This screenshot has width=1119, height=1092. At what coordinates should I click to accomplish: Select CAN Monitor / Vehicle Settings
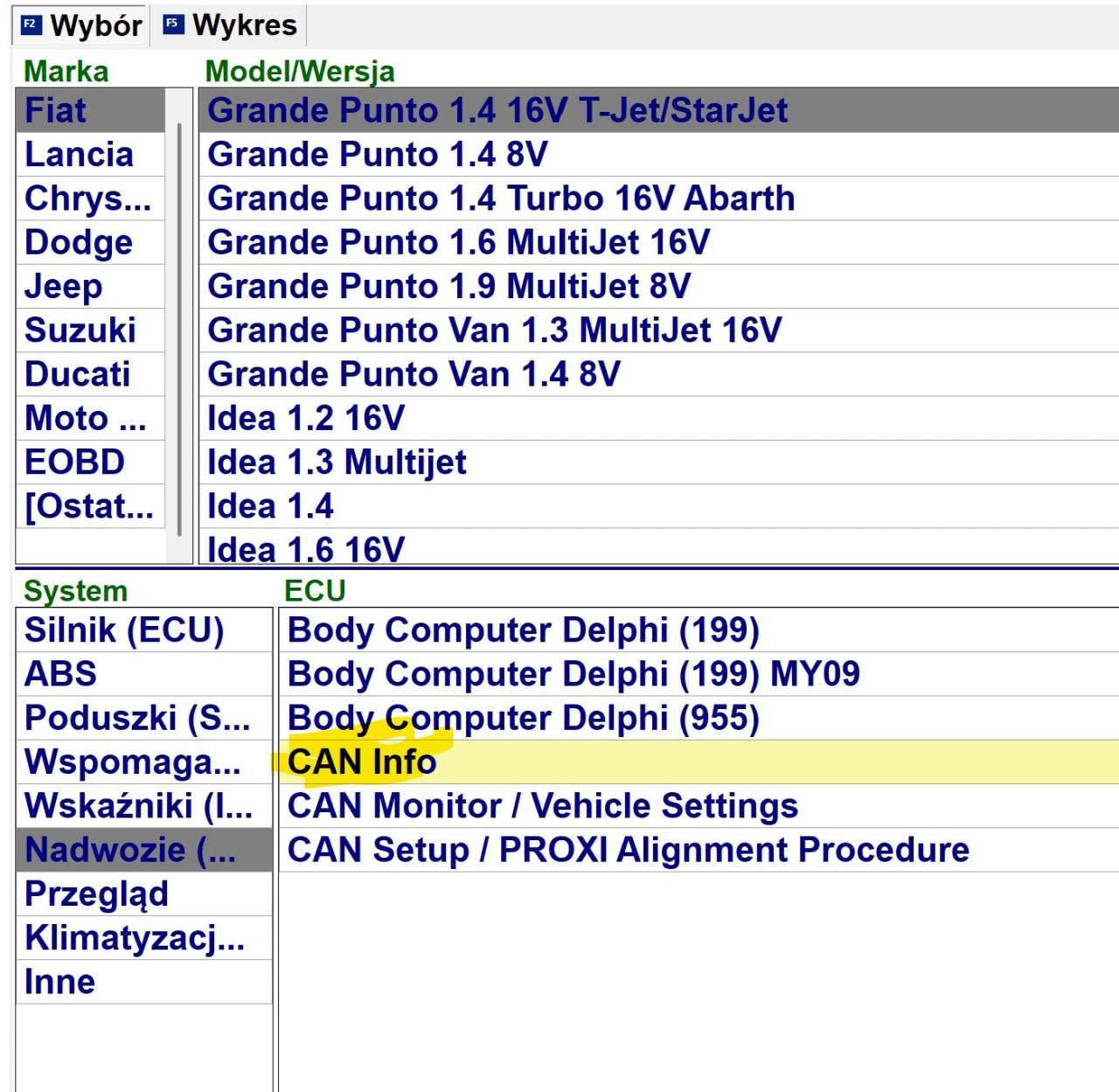point(542,806)
